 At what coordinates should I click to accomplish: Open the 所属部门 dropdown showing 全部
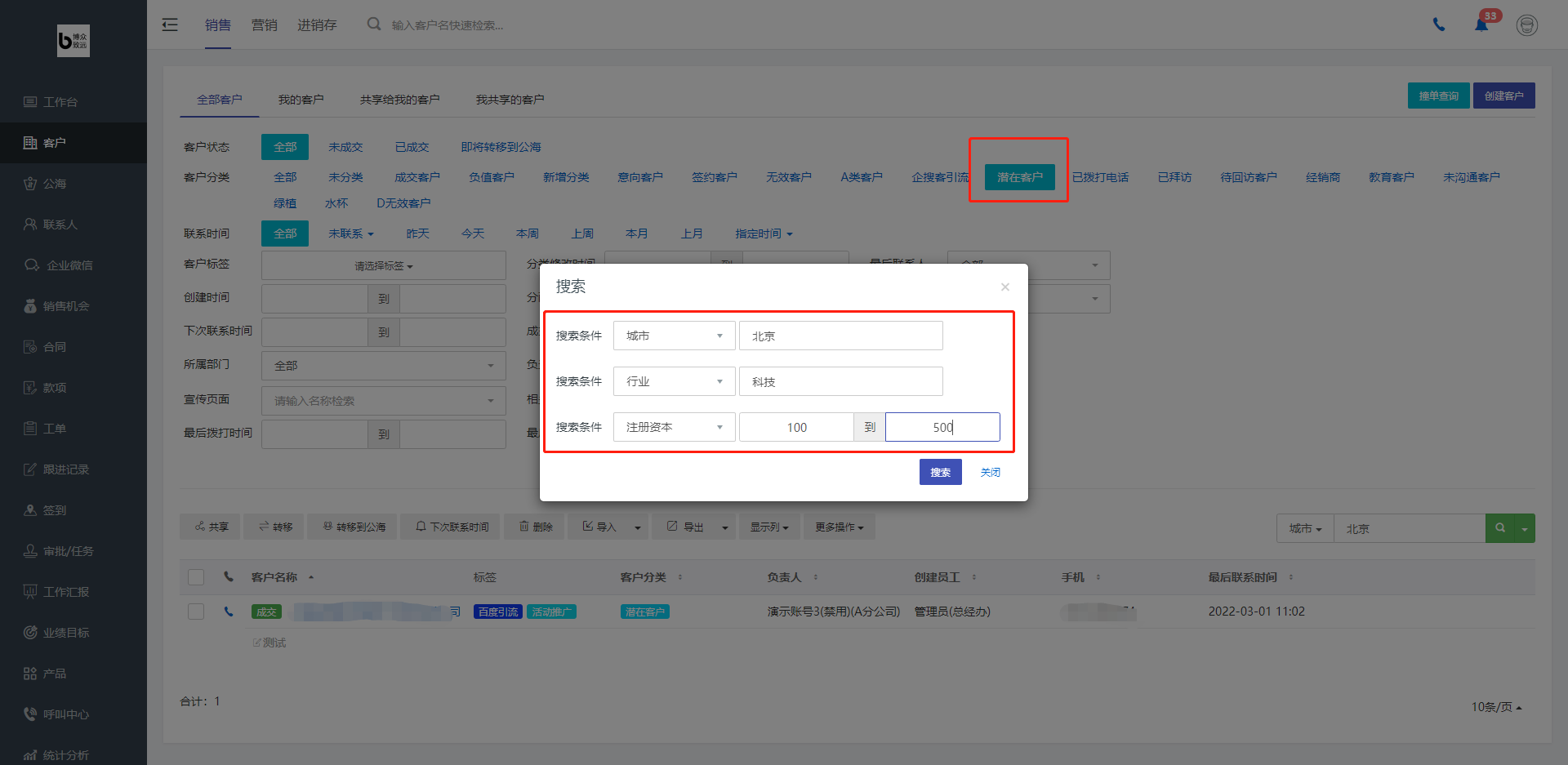pyautogui.click(x=384, y=366)
